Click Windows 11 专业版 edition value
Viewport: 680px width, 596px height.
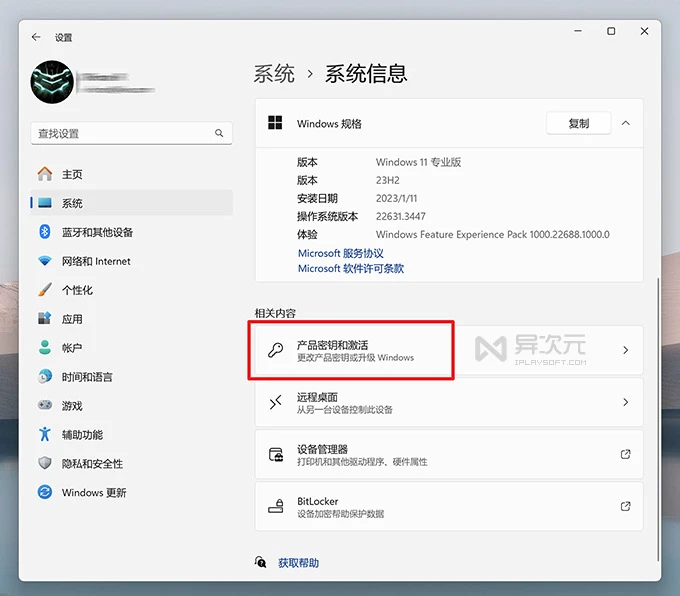pyautogui.click(x=418, y=162)
